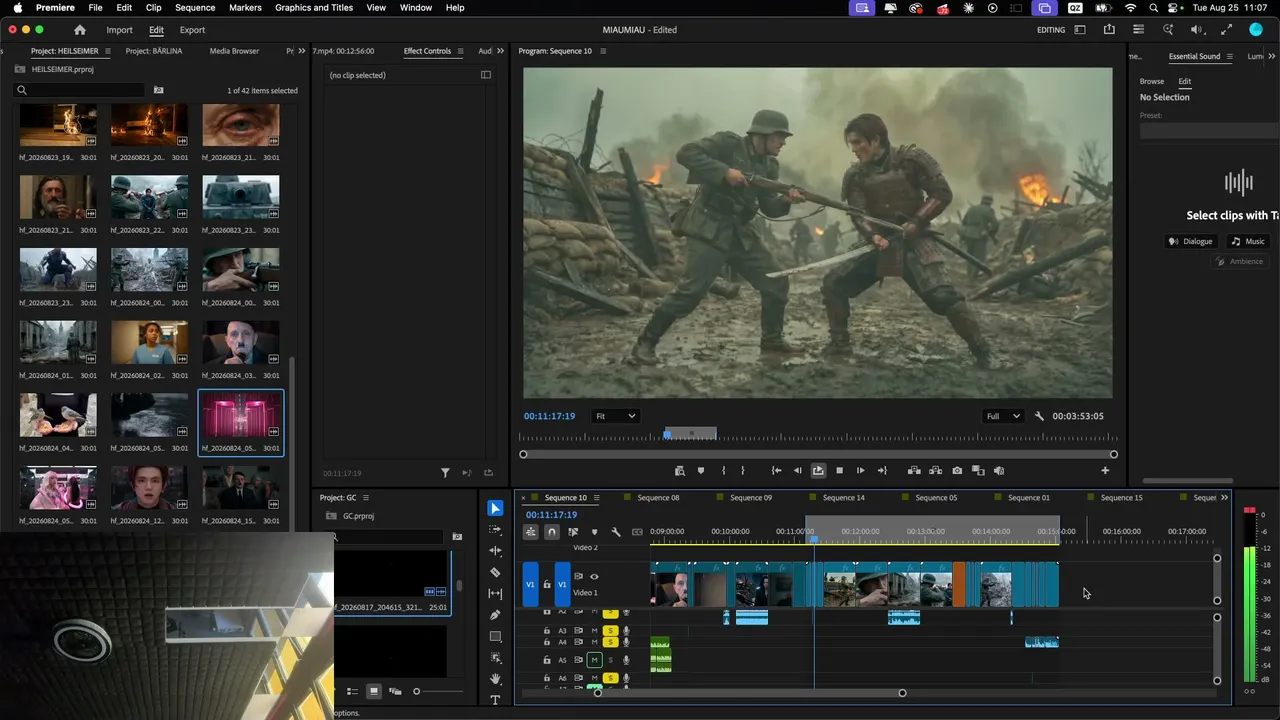The height and width of the screenshot is (720, 1280).
Task: Switch to Browse in Essential Sound
Action: tap(1152, 81)
